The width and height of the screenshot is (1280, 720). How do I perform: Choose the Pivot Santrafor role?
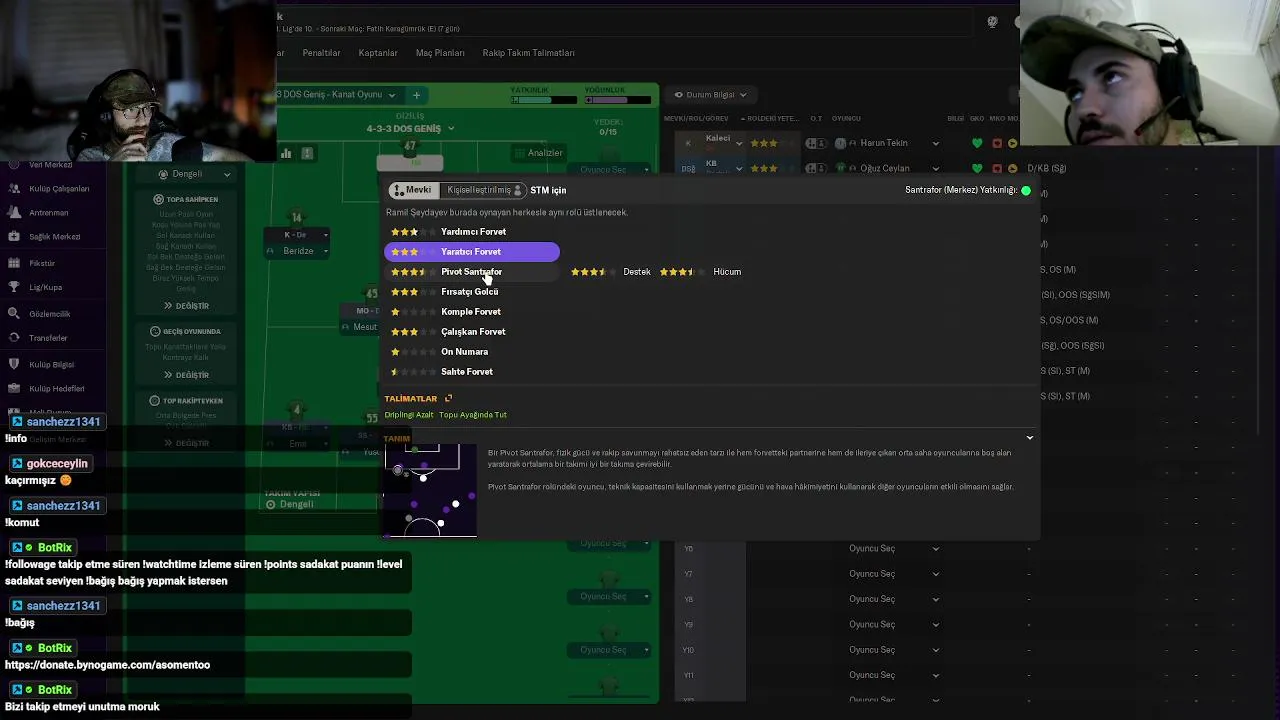pyautogui.click(x=472, y=272)
